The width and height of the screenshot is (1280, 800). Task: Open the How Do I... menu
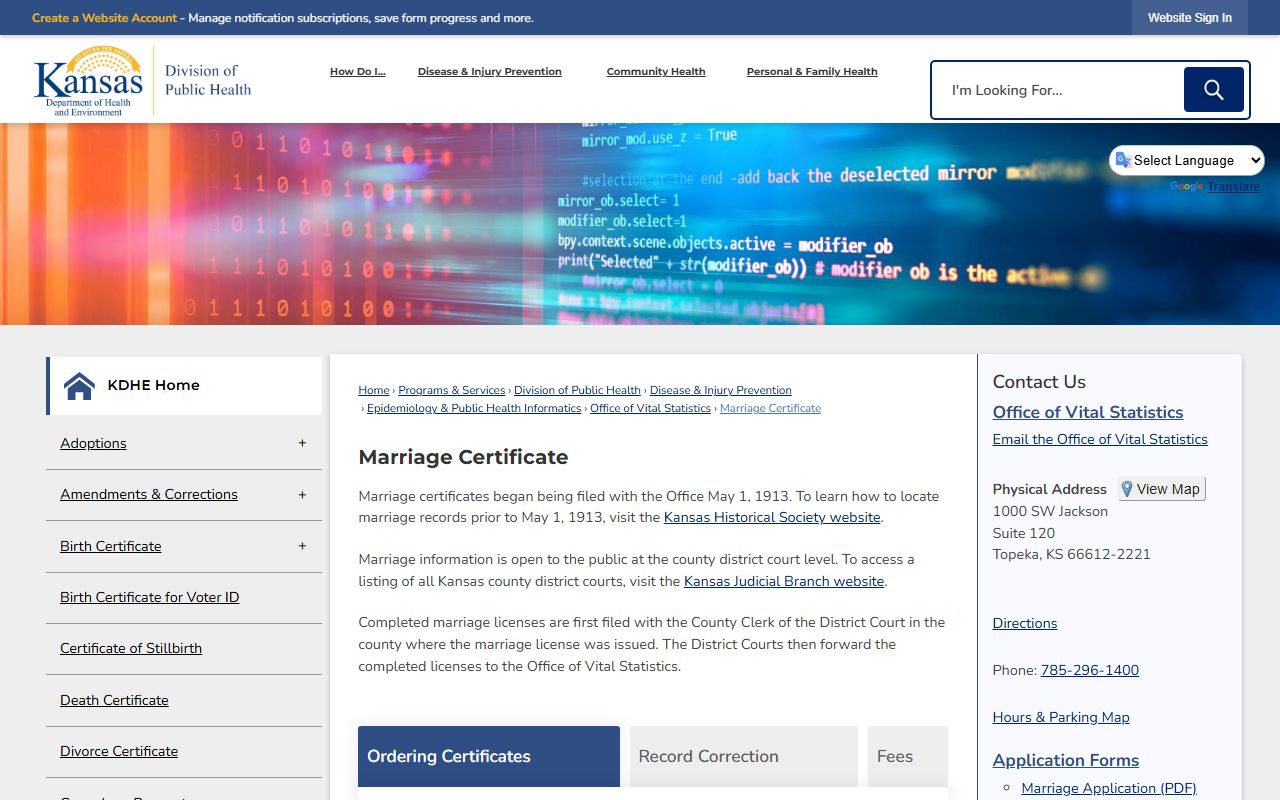[357, 72]
